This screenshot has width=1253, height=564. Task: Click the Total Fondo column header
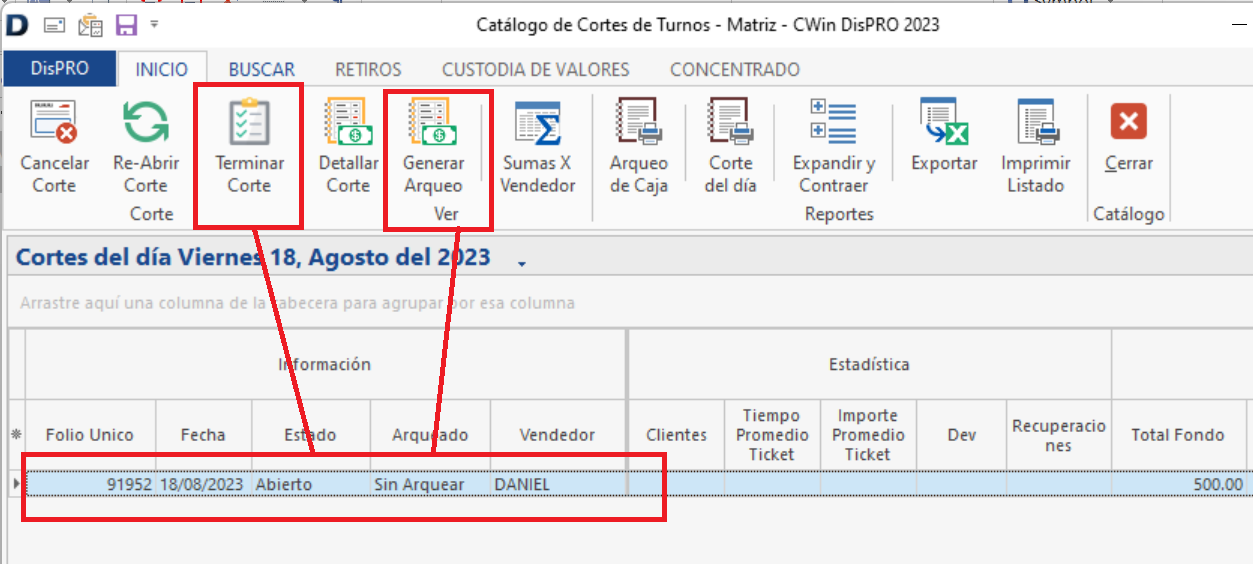click(1178, 435)
